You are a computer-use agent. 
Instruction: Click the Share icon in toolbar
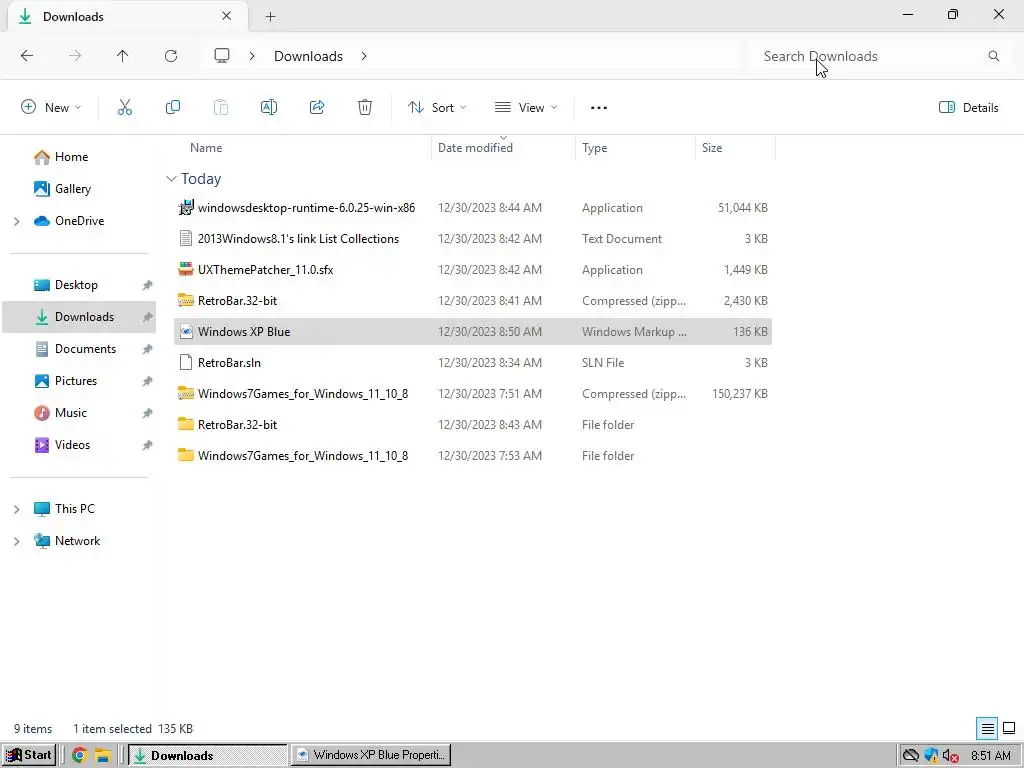tap(317, 108)
